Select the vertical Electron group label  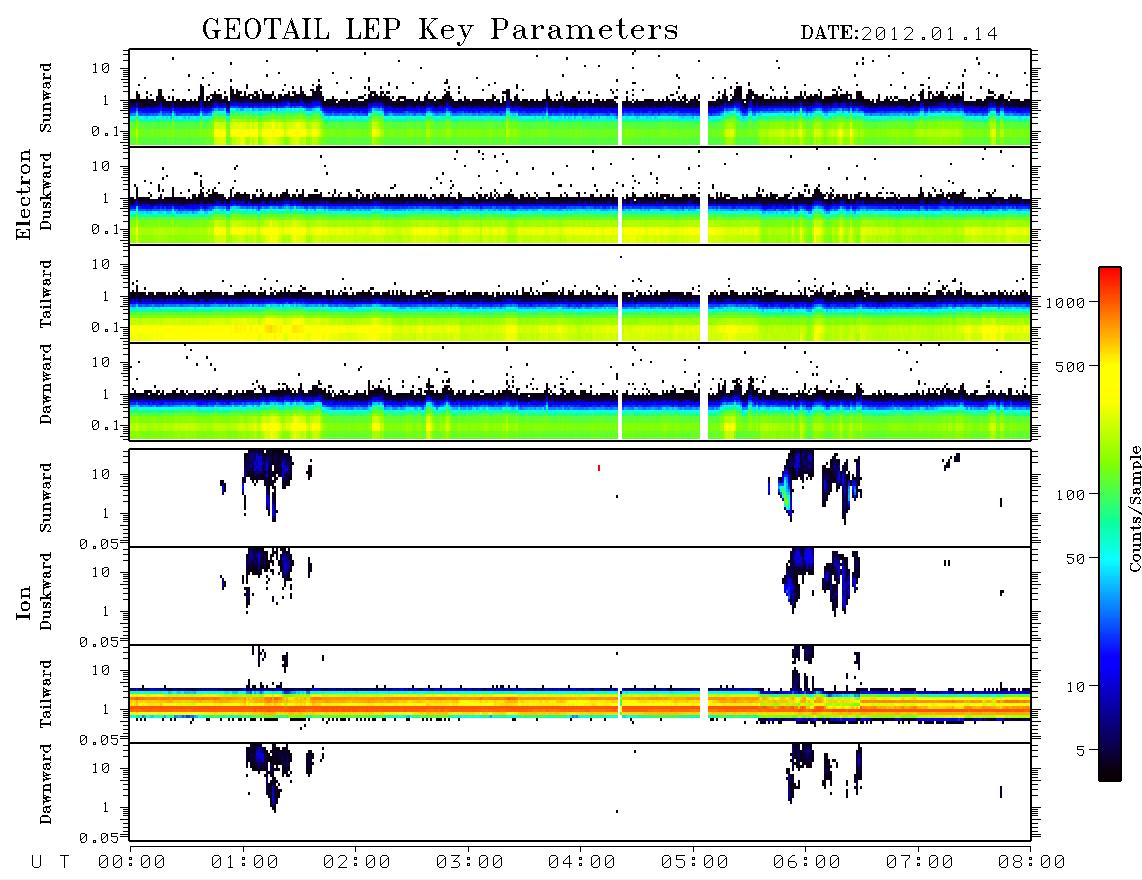[x=24, y=194]
